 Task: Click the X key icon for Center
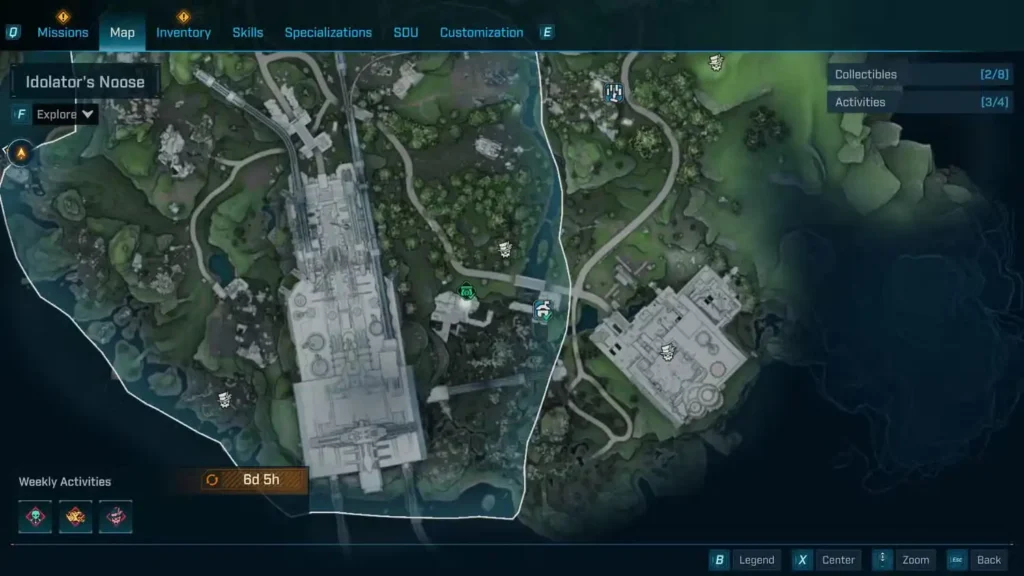[802, 560]
